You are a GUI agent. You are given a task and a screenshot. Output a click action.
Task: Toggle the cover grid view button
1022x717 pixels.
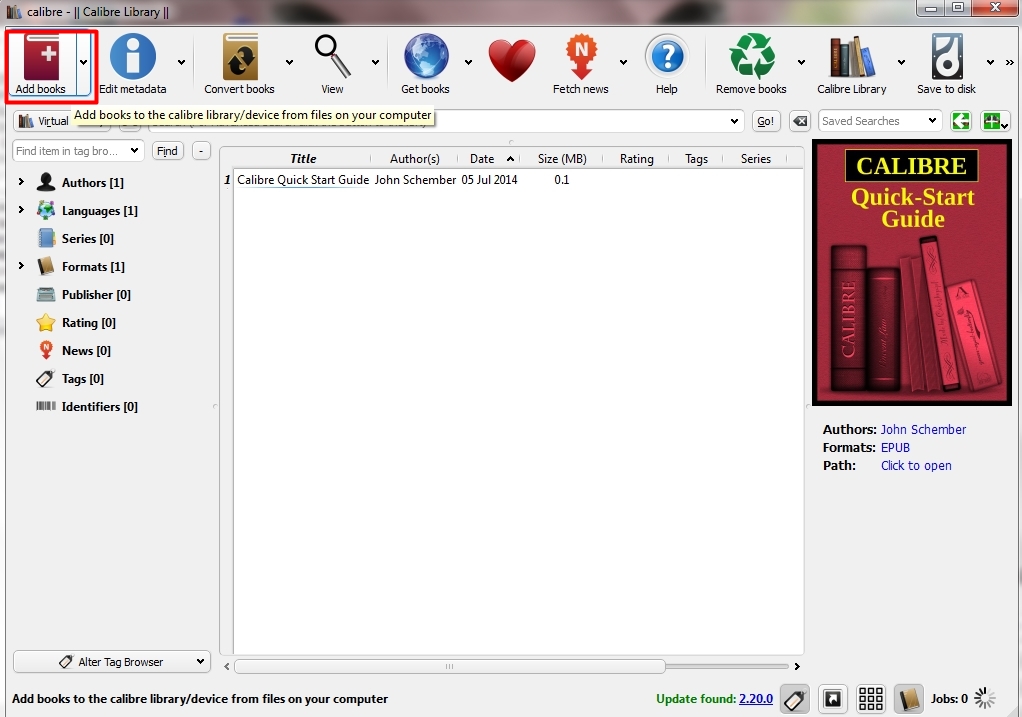pos(871,700)
